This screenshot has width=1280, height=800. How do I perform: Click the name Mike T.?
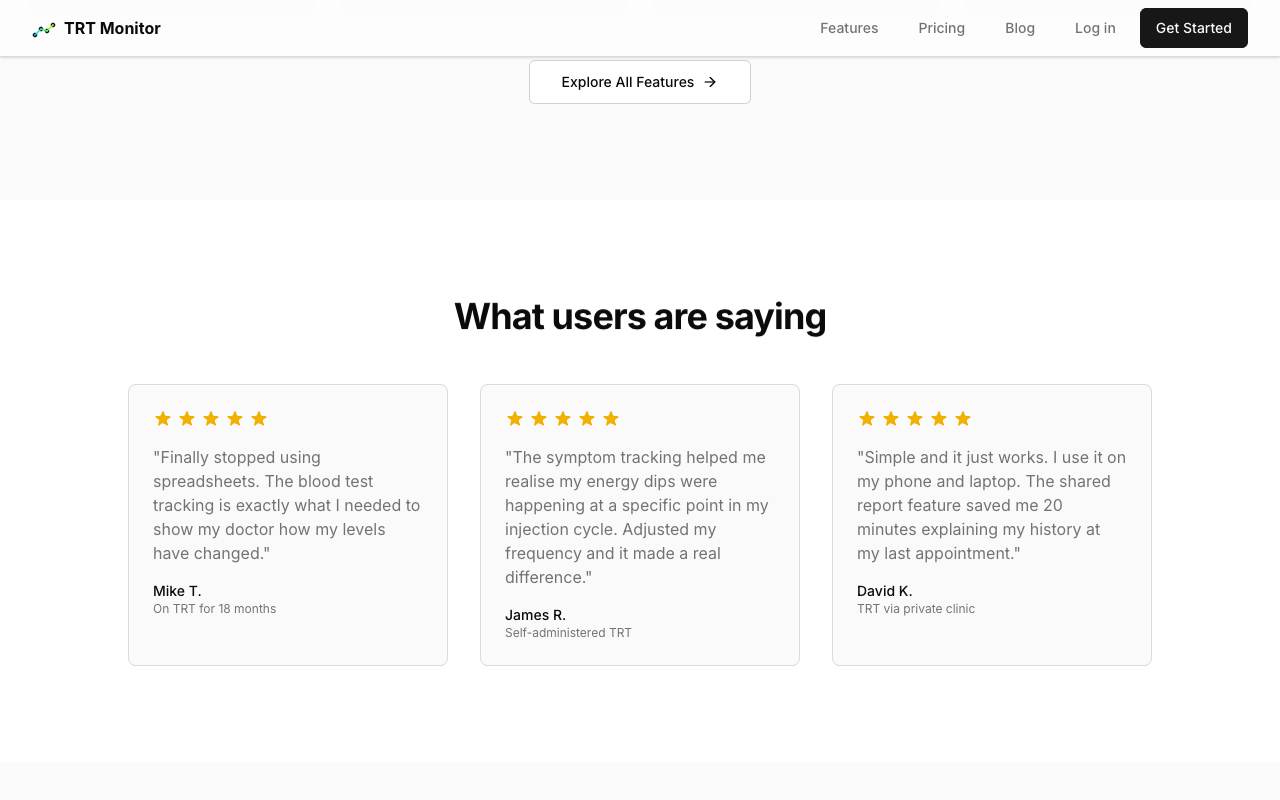[x=177, y=591]
